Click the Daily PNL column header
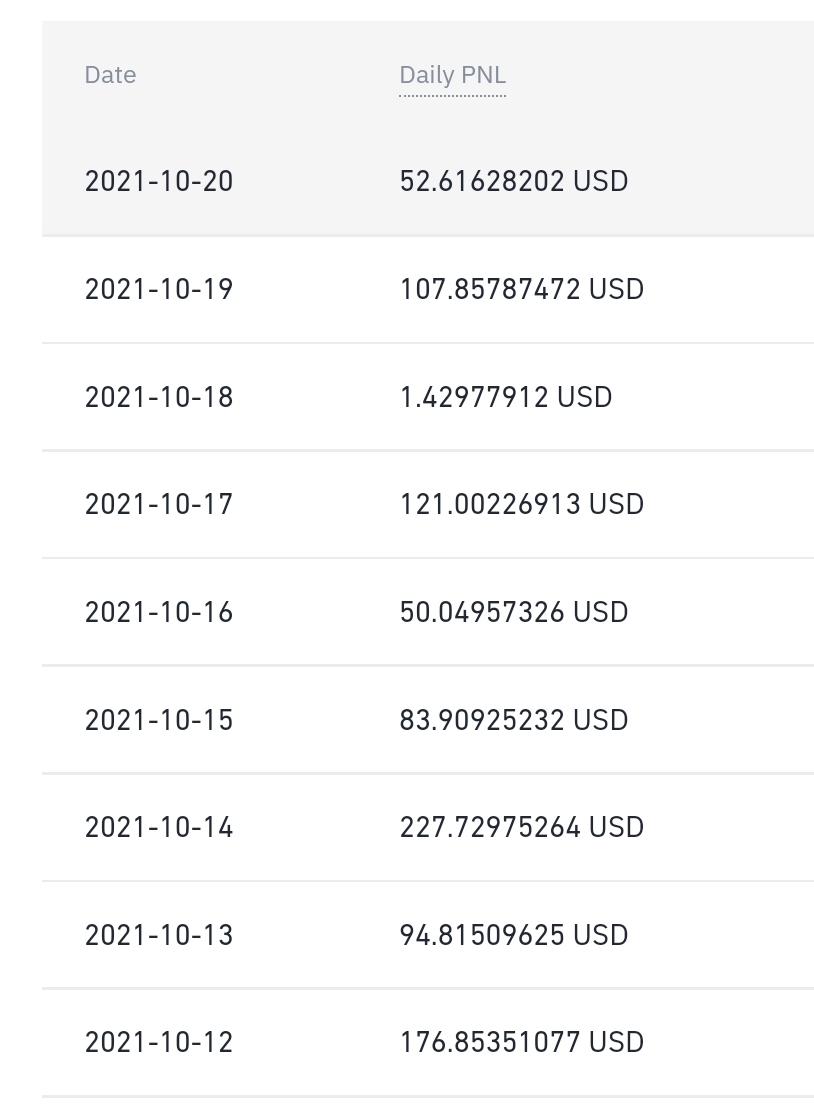This screenshot has width=814, height=1105. click(452, 75)
